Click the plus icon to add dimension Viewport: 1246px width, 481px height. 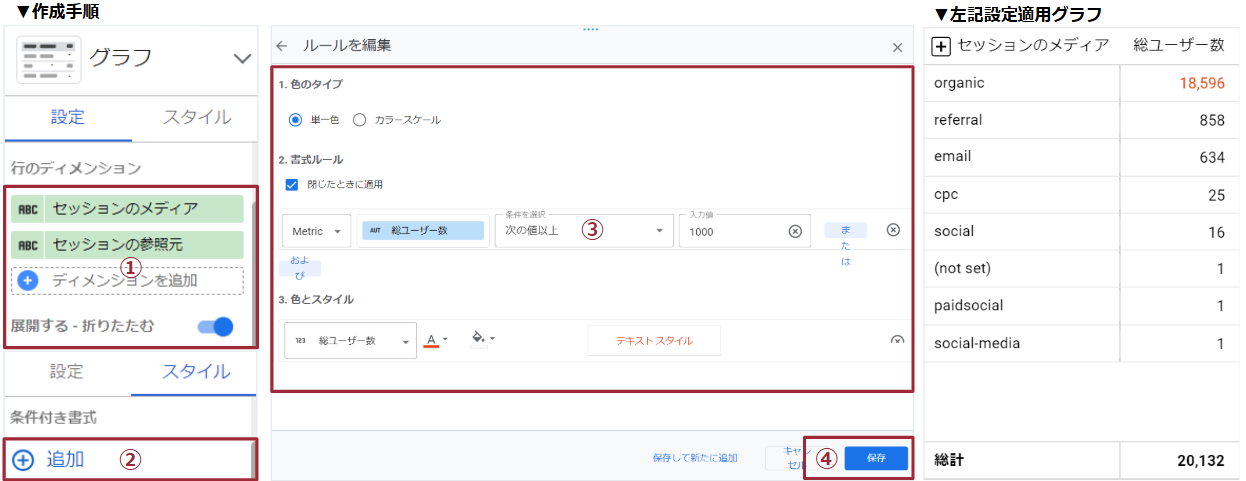point(28,281)
